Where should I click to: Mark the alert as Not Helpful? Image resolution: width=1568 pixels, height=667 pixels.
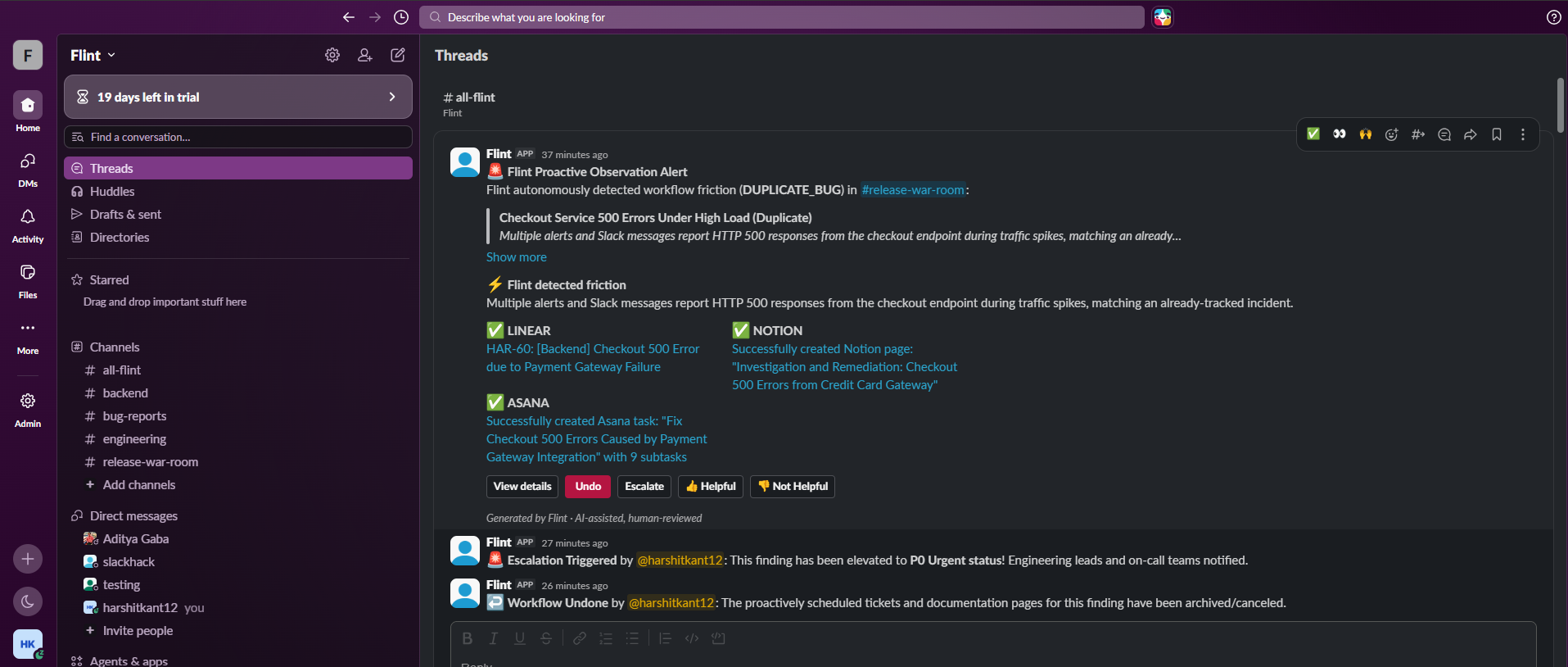click(793, 486)
